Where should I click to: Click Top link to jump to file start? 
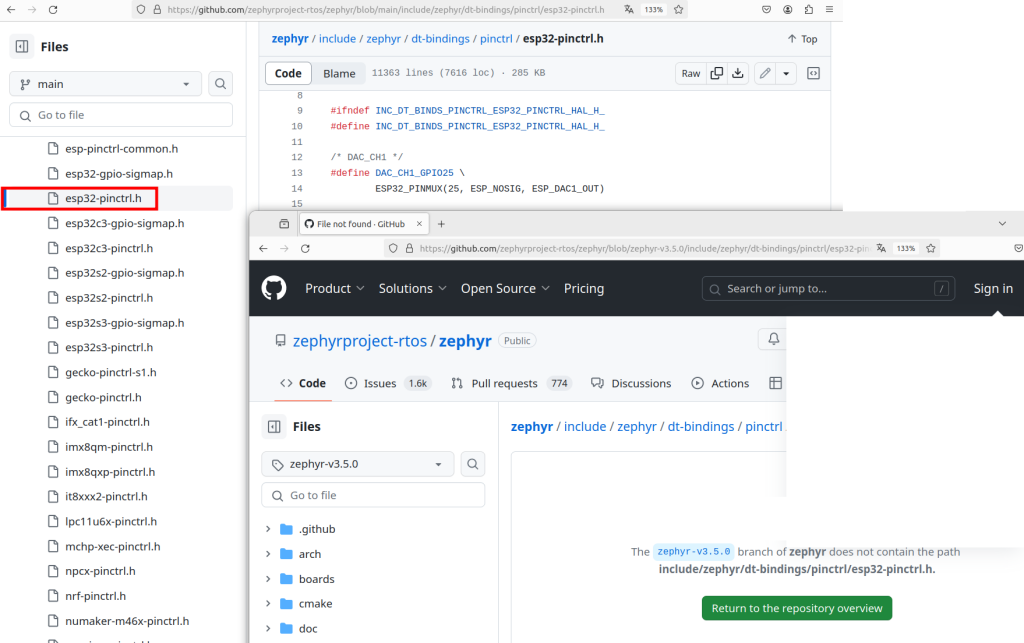(803, 39)
